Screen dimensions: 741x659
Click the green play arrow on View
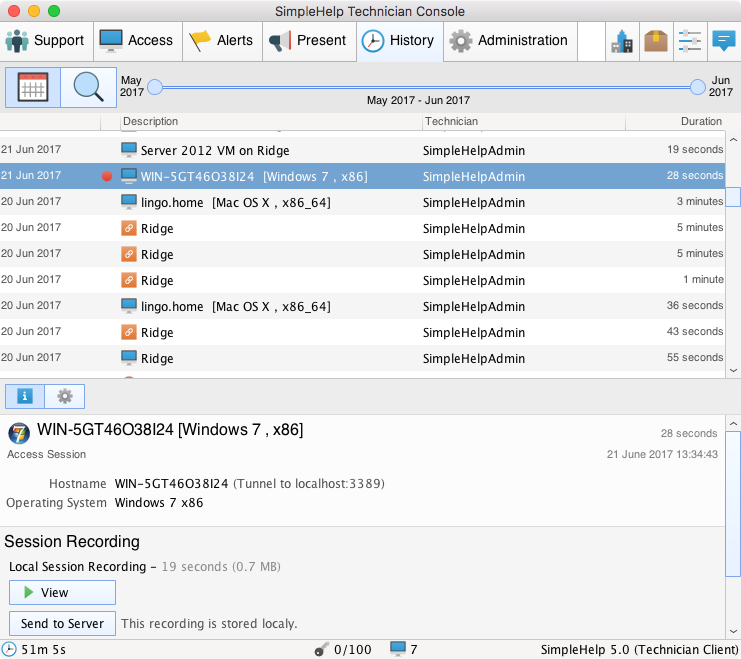[x=28, y=592]
